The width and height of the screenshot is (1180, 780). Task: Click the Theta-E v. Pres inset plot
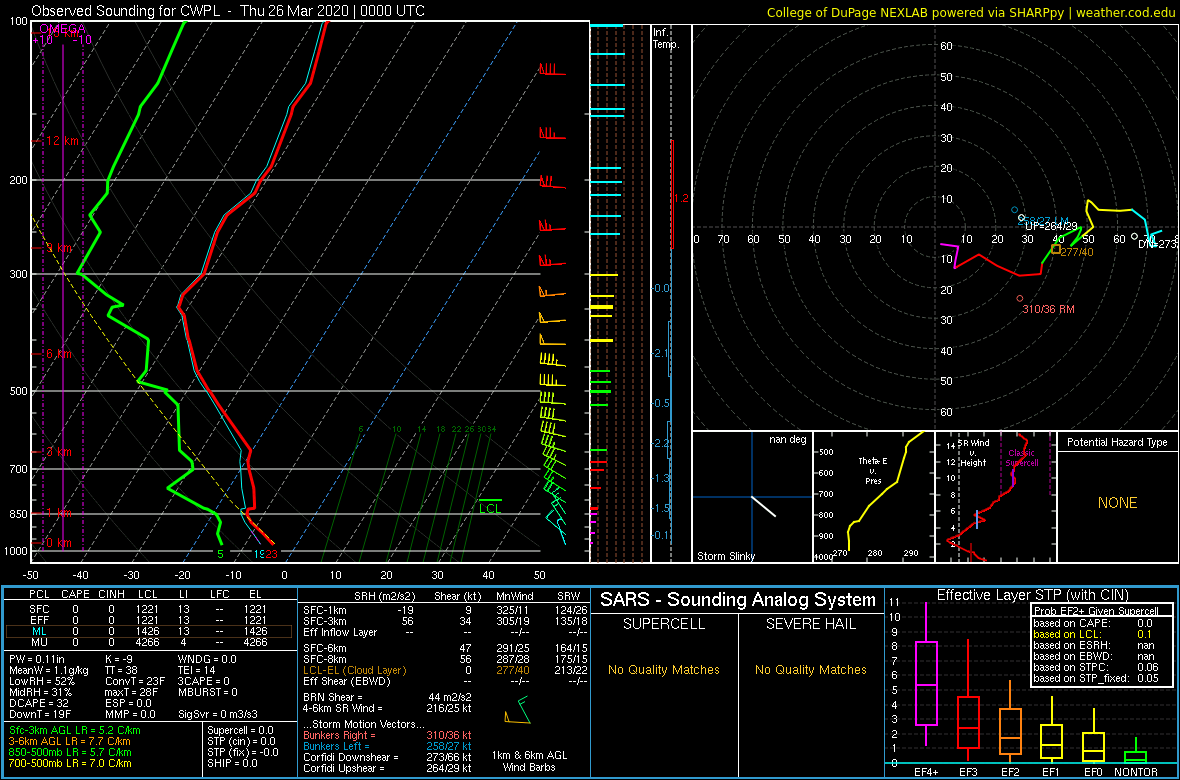[x=873, y=497]
